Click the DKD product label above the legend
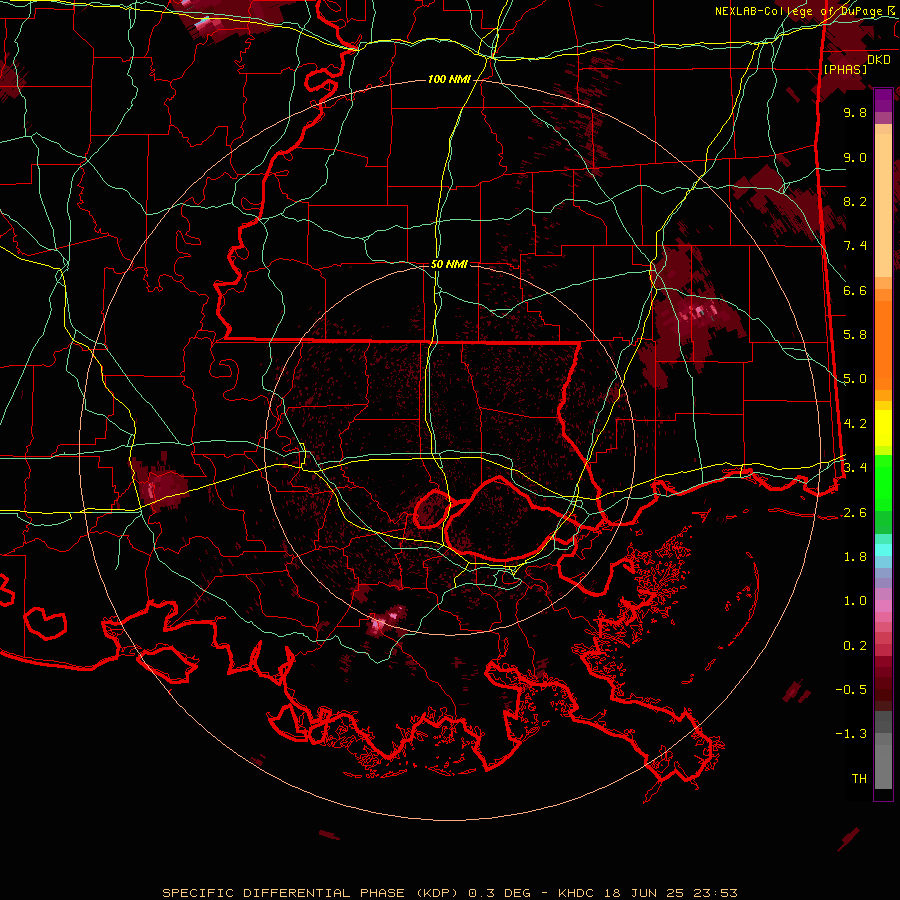Viewport: 900px width, 900px height. click(x=879, y=59)
